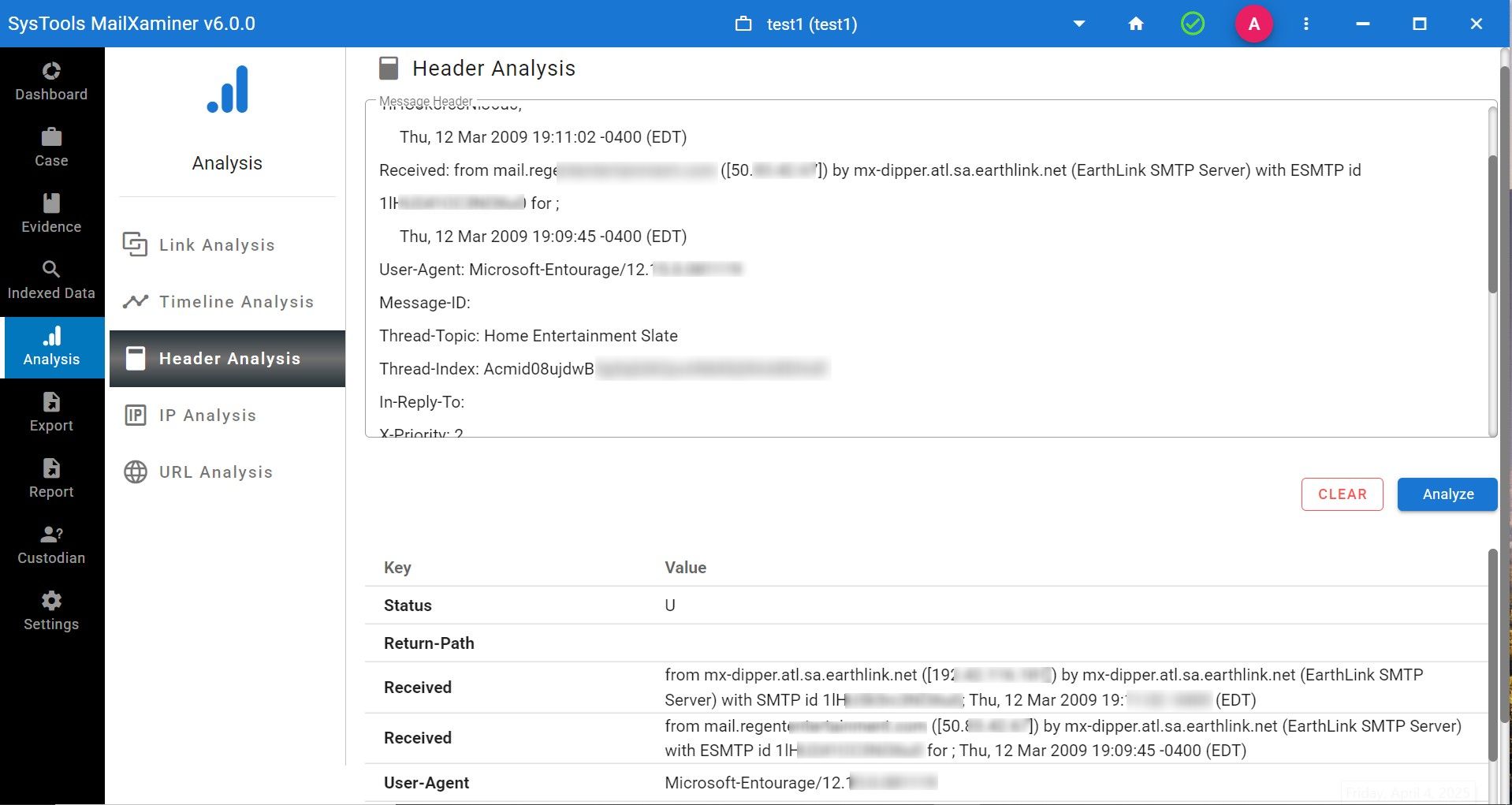Switch to Timeline Analysis
Screen dimensions: 1512x805
coord(227,302)
